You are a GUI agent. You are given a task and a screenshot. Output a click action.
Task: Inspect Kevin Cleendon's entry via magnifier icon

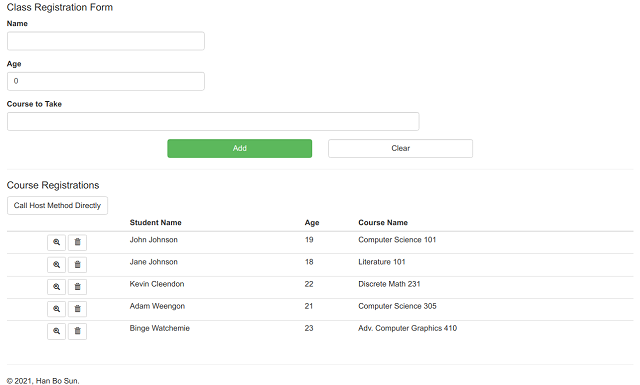(x=56, y=287)
